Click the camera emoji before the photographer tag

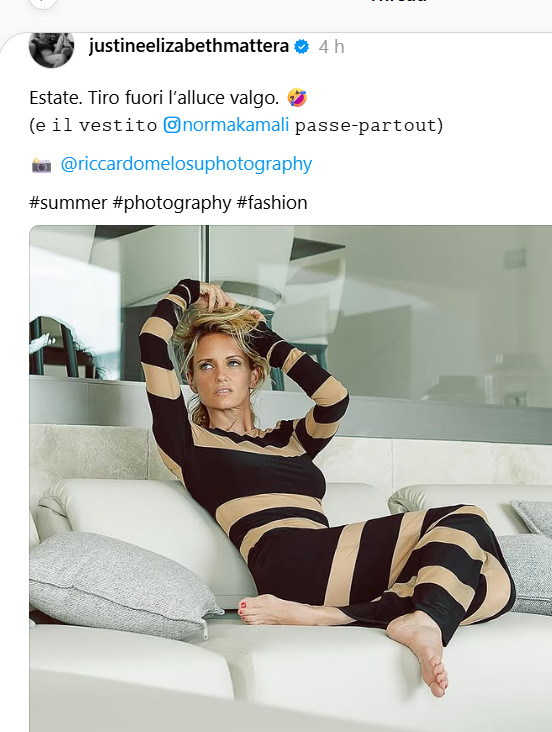click(x=41, y=165)
